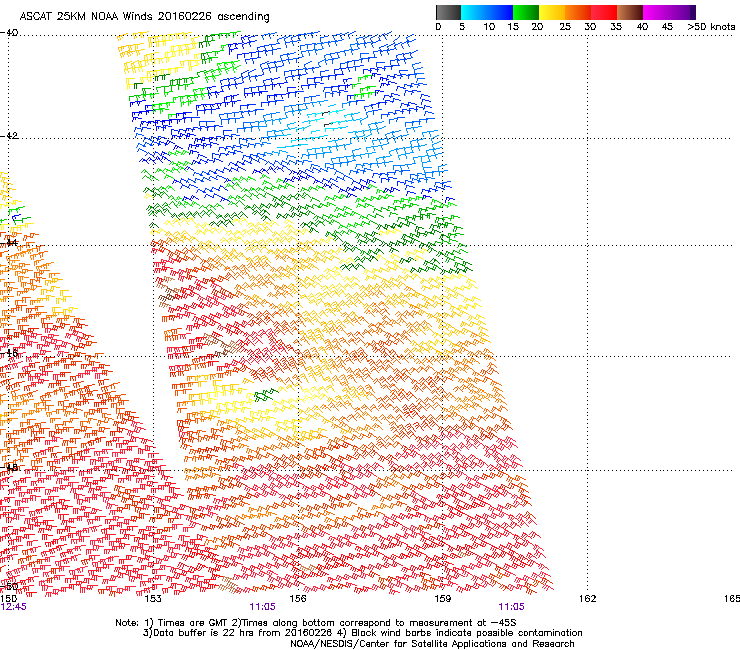Click the 20 legend scale number

537,27
